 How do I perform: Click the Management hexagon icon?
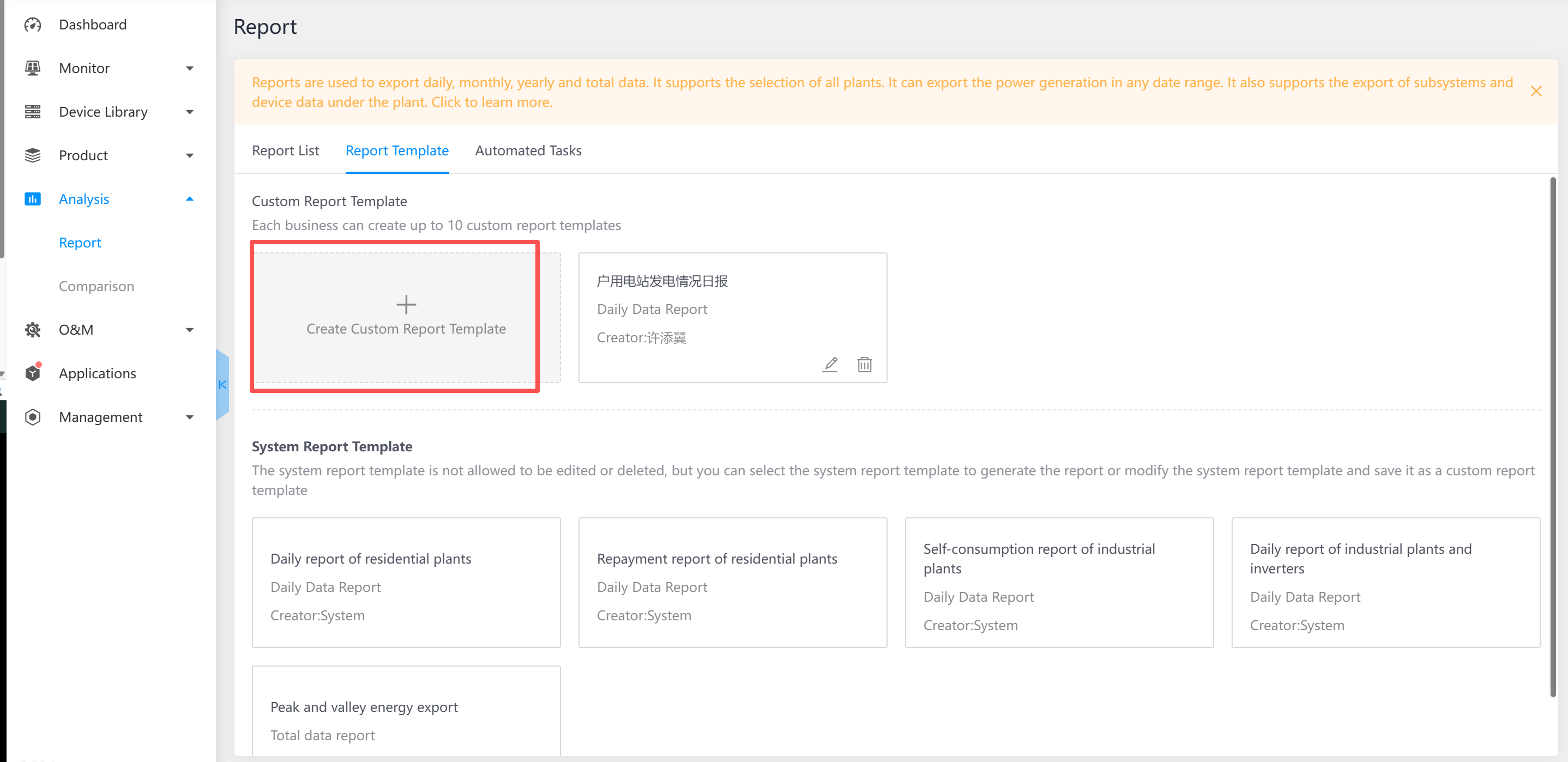[32, 417]
